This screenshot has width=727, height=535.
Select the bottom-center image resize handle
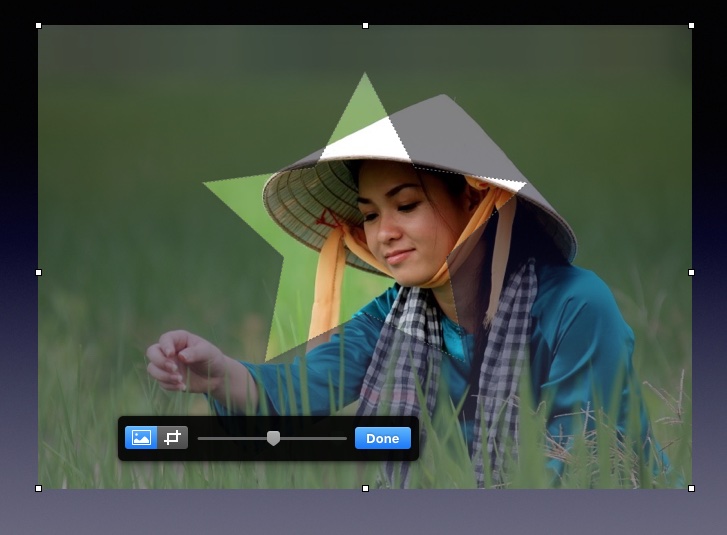[365, 488]
